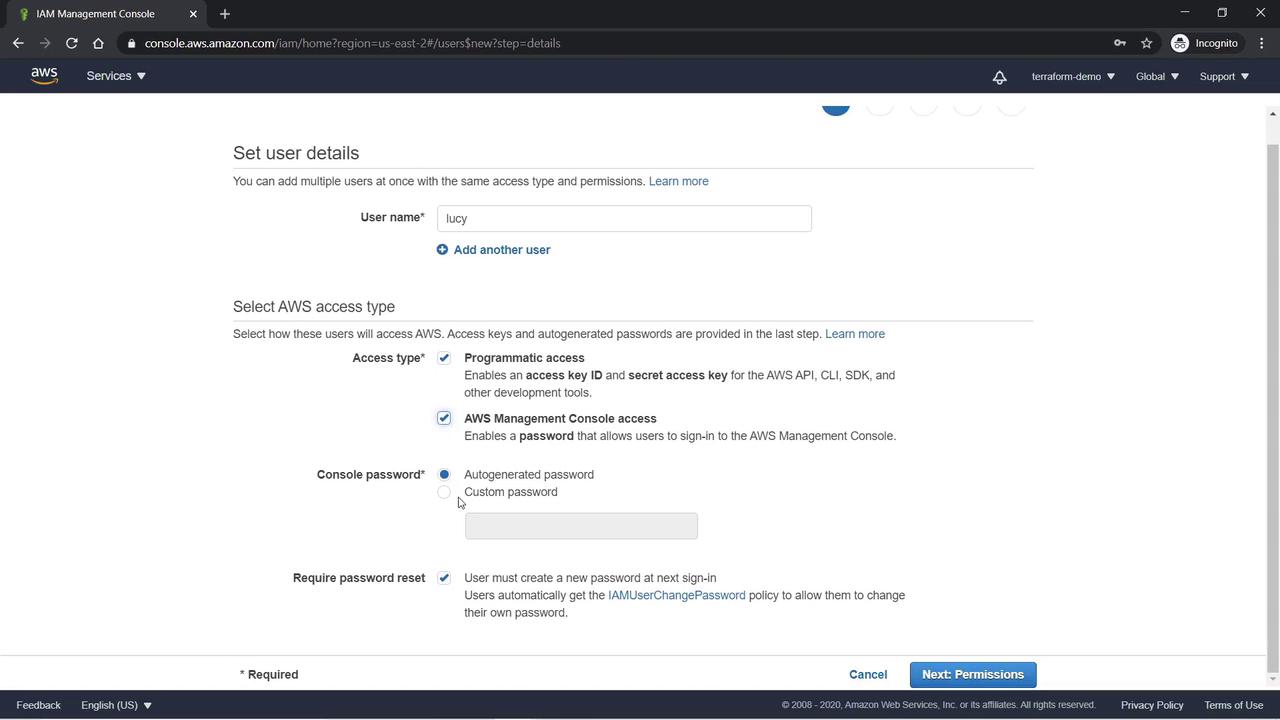The image size is (1280, 720).
Task: Toggle AWS Management Console access checkbox
Action: [x=444, y=418]
